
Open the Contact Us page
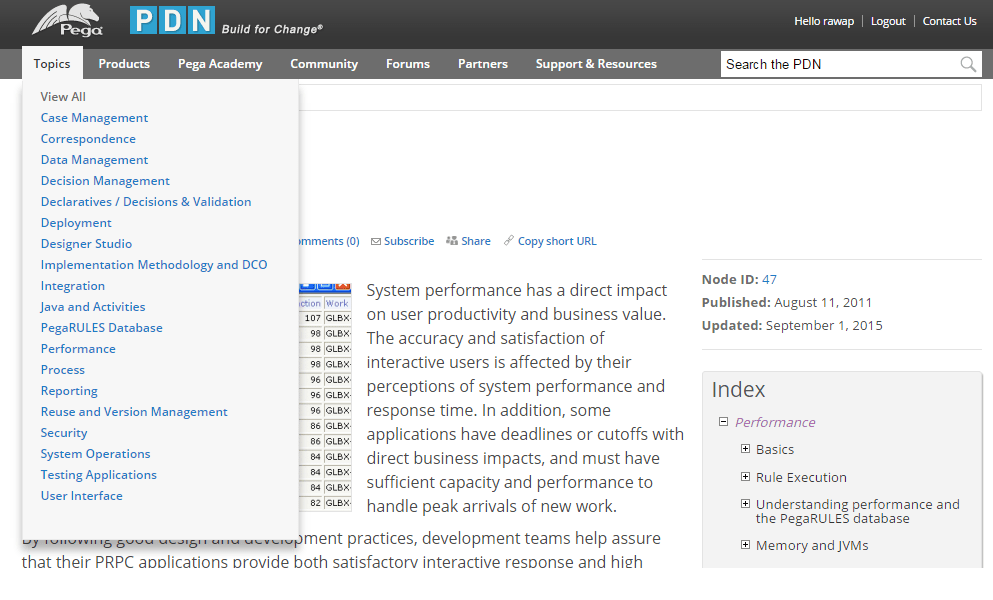949,20
